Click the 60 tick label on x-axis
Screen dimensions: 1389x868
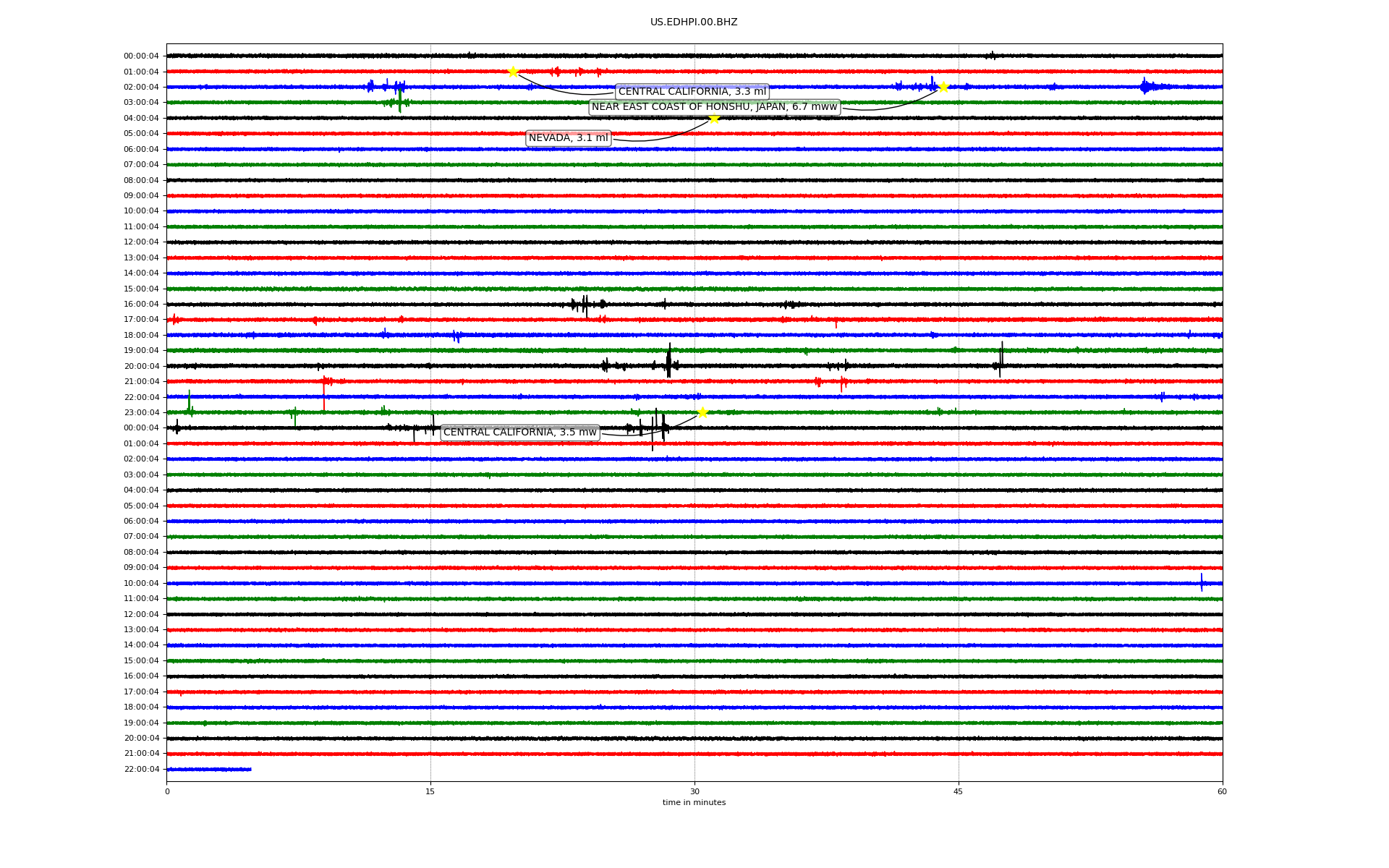[1222, 791]
